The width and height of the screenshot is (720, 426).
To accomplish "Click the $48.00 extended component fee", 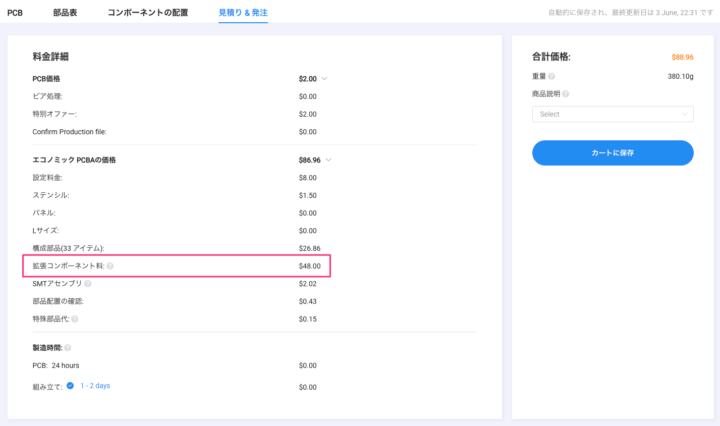I will (309, 266).
